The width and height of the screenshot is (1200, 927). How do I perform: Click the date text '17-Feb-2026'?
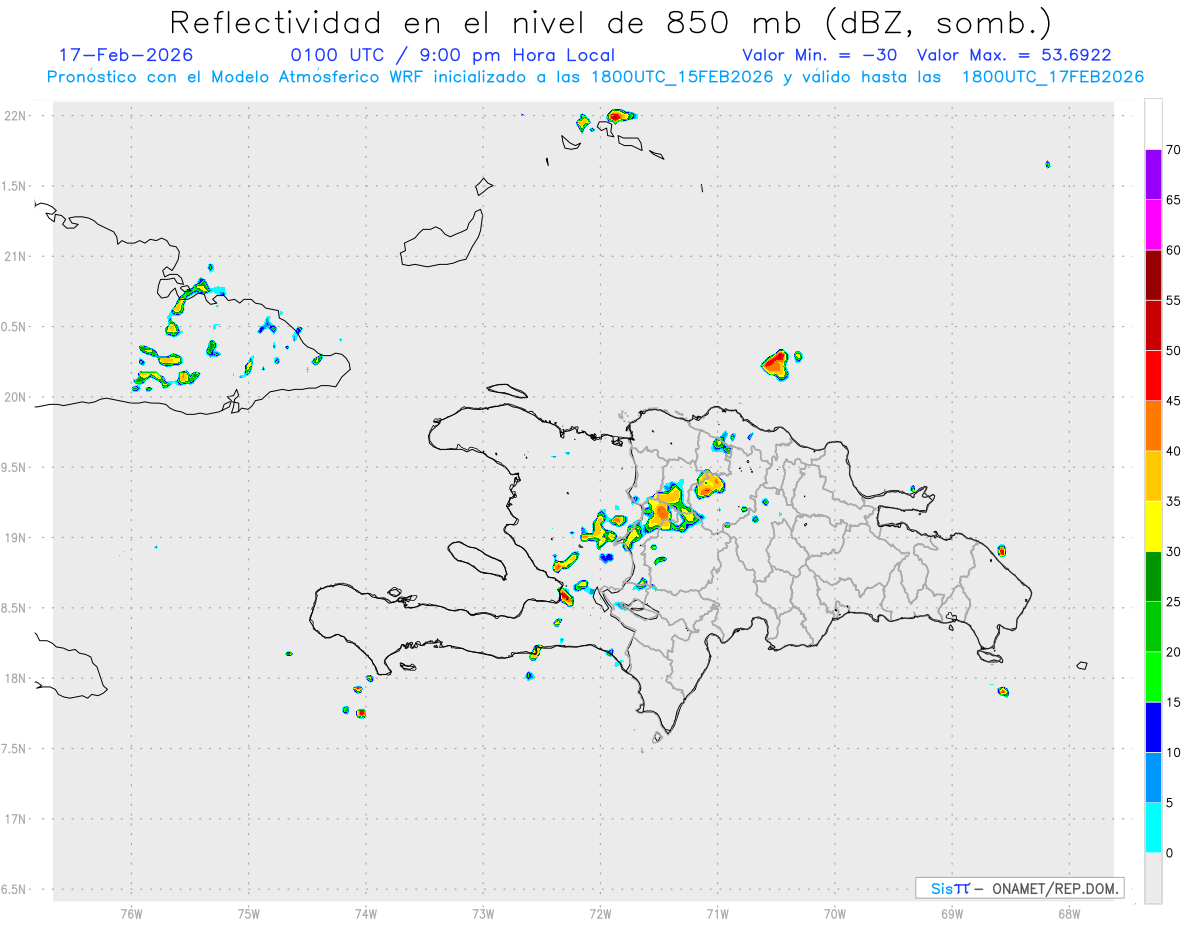(x=126, y=55)
